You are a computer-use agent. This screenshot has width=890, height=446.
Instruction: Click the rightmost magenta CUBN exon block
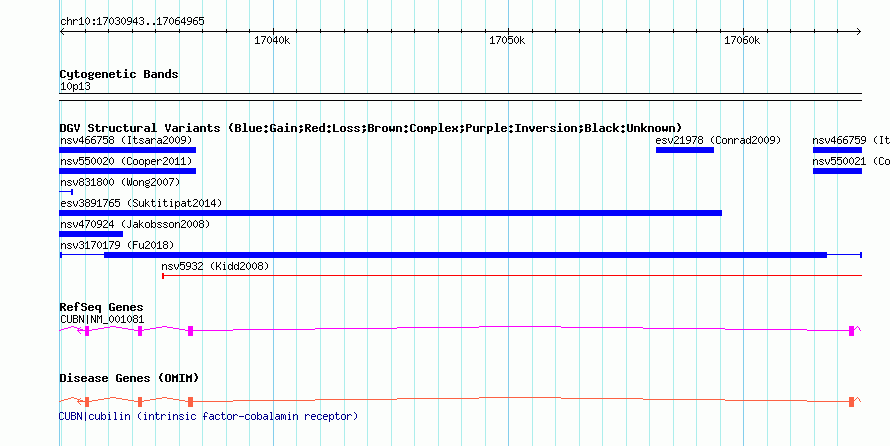(x=851, y=331)
